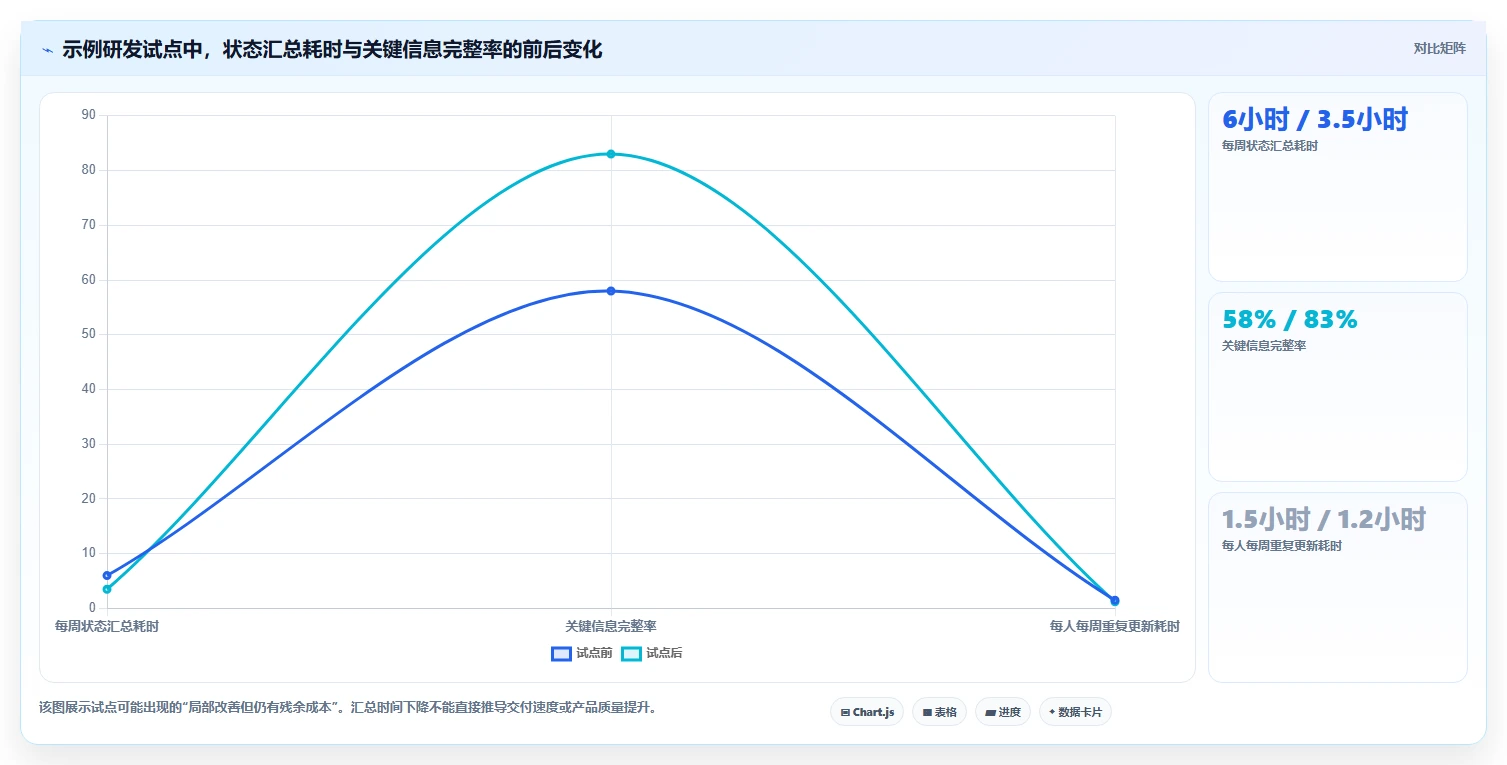The image size is (1507, 765).
Task: Click the 每人每周重复更新耗时 card caption
Action: coord(1282,546)
